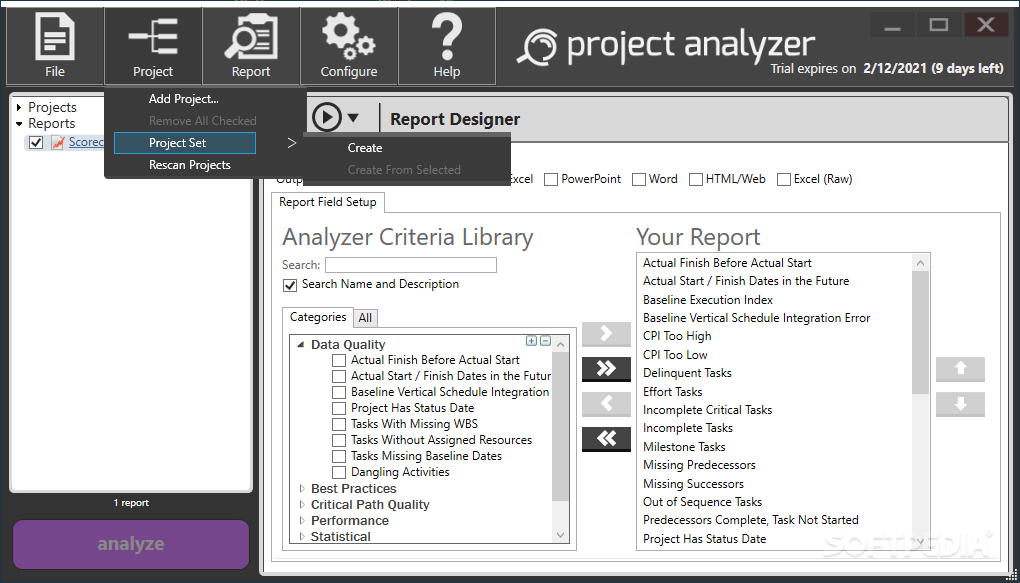This screenshot has height=583, width=1020.
Task: Select Missing Successors report item
Action: 693,483
